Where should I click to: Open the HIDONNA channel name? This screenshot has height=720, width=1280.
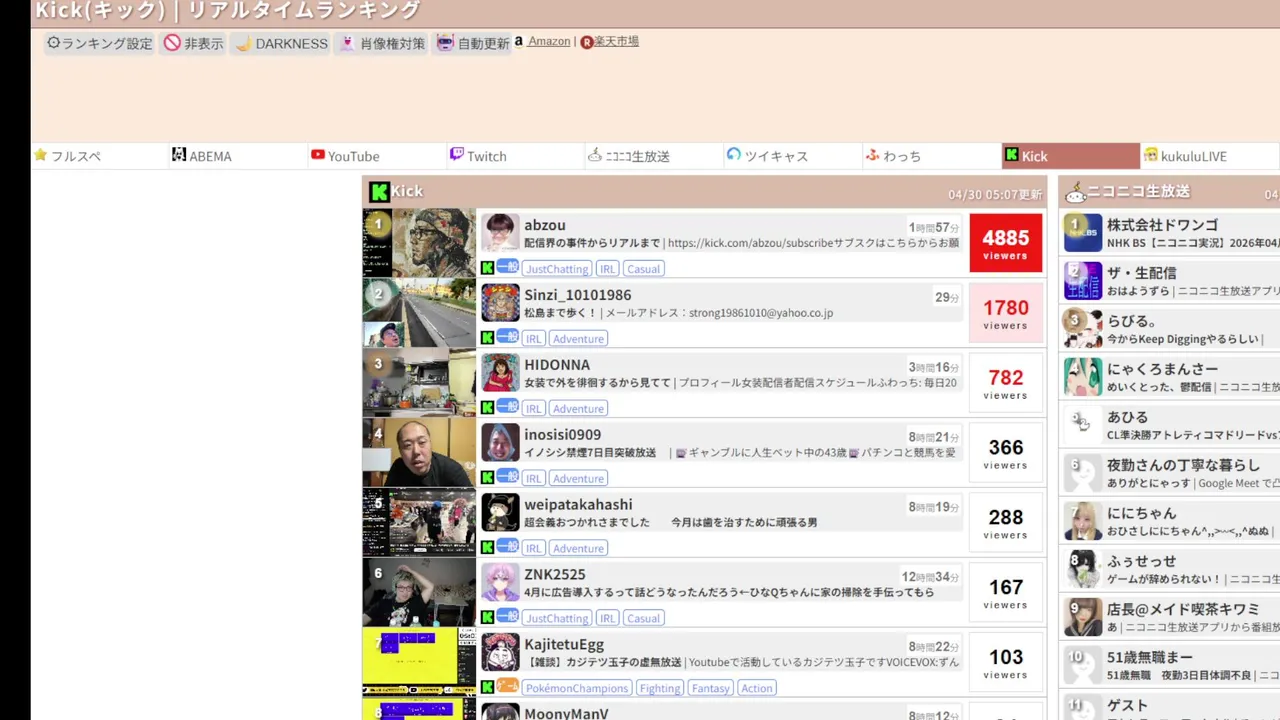coord(557,365)
